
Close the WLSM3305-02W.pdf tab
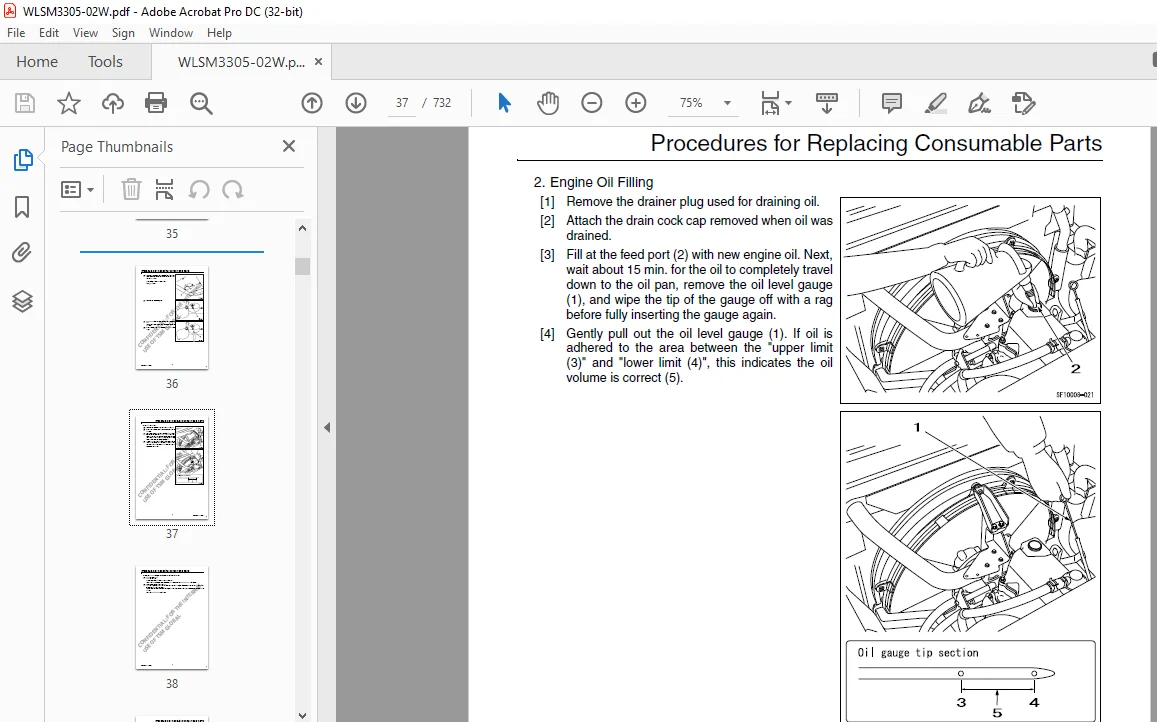(319, 62)
